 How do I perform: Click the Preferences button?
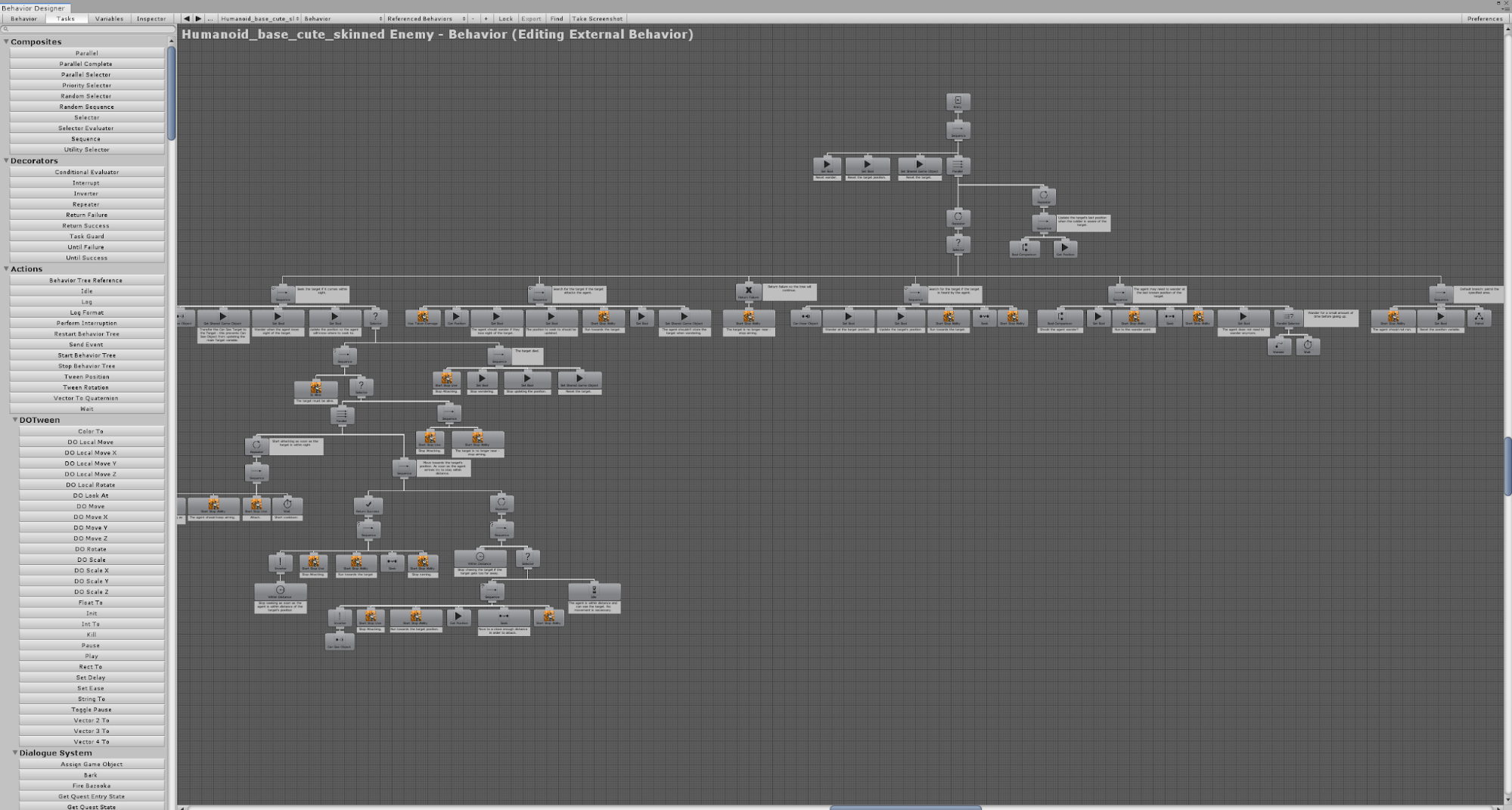[x=1484, y=19]
